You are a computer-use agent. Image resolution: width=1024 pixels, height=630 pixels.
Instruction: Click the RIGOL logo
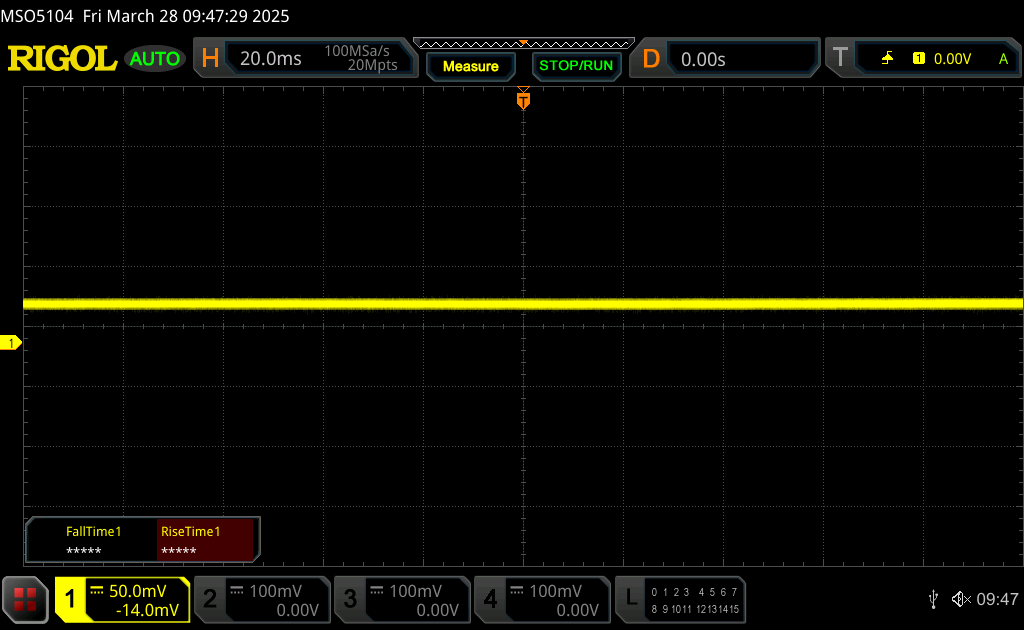pyautogui.click(x=62, y=59)
